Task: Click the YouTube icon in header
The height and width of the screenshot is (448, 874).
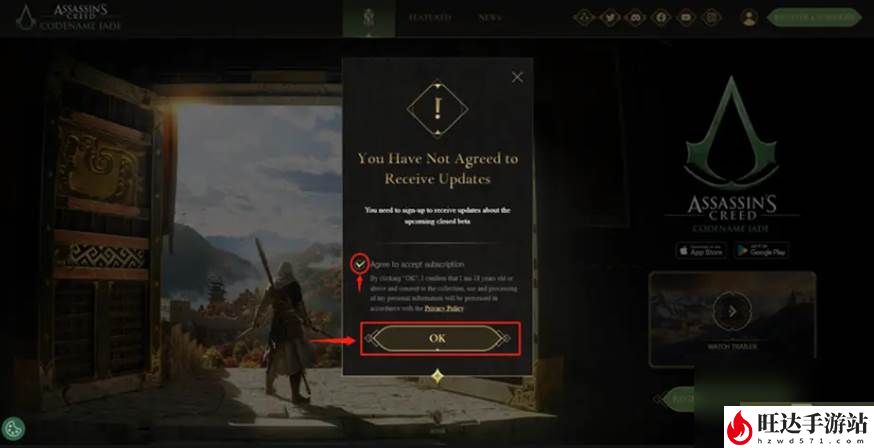Action: 686,18
